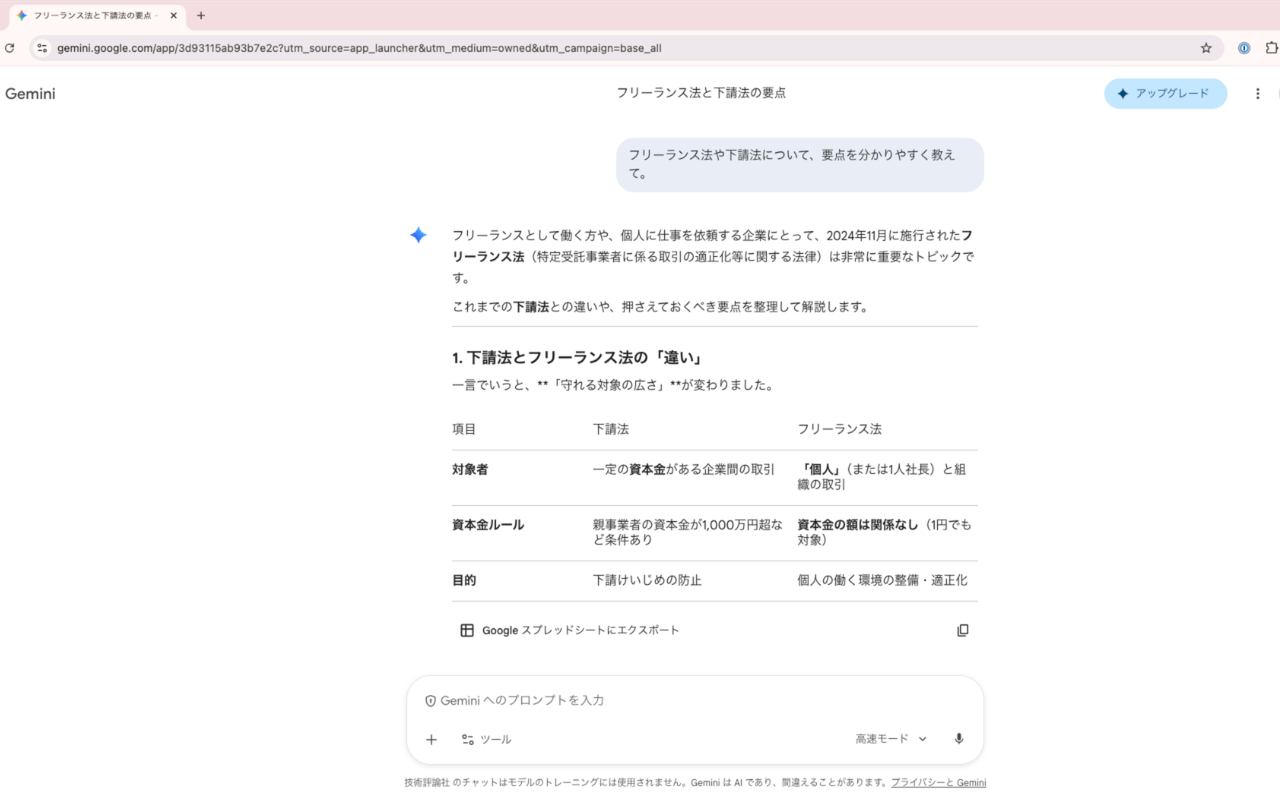The height and width of the screenshot is (800, 1280).
Task: Click the 対象者 row label
Action: (470, 469)
